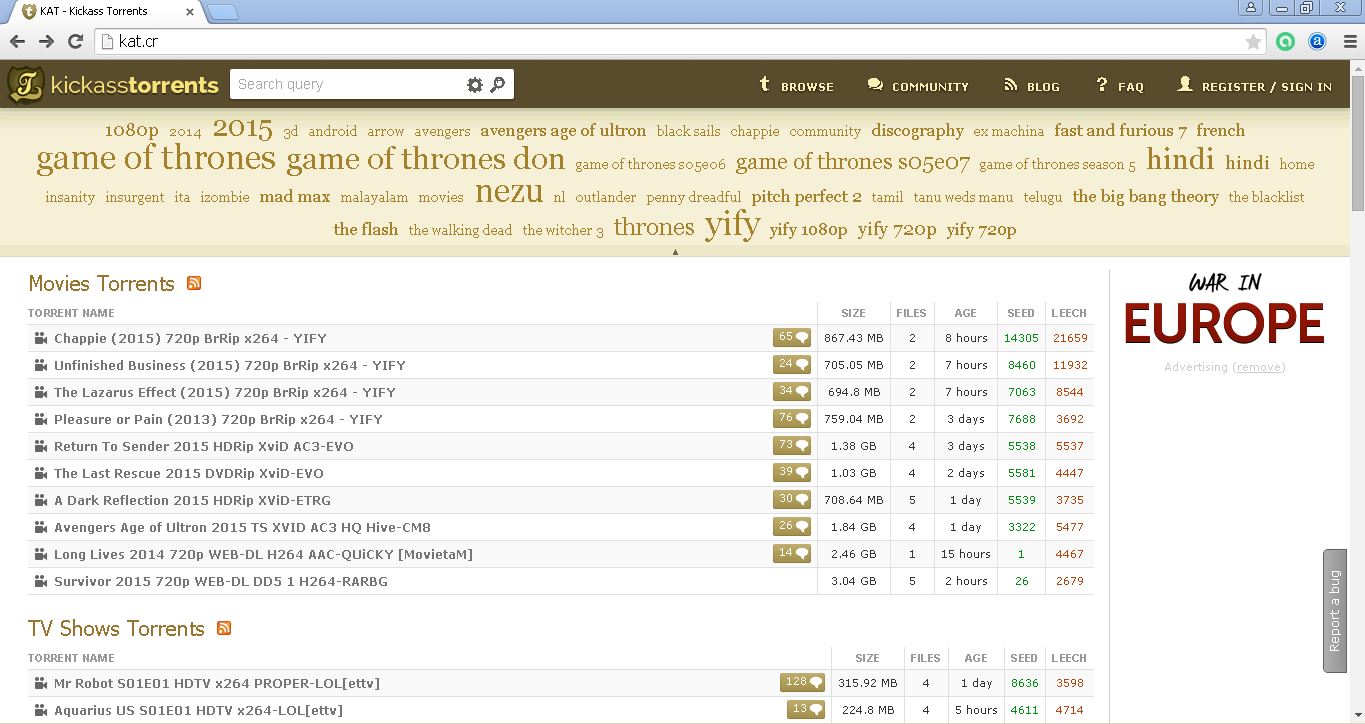Click the War in Europe advertisement banner
1365x724 pixels.
1224,310
